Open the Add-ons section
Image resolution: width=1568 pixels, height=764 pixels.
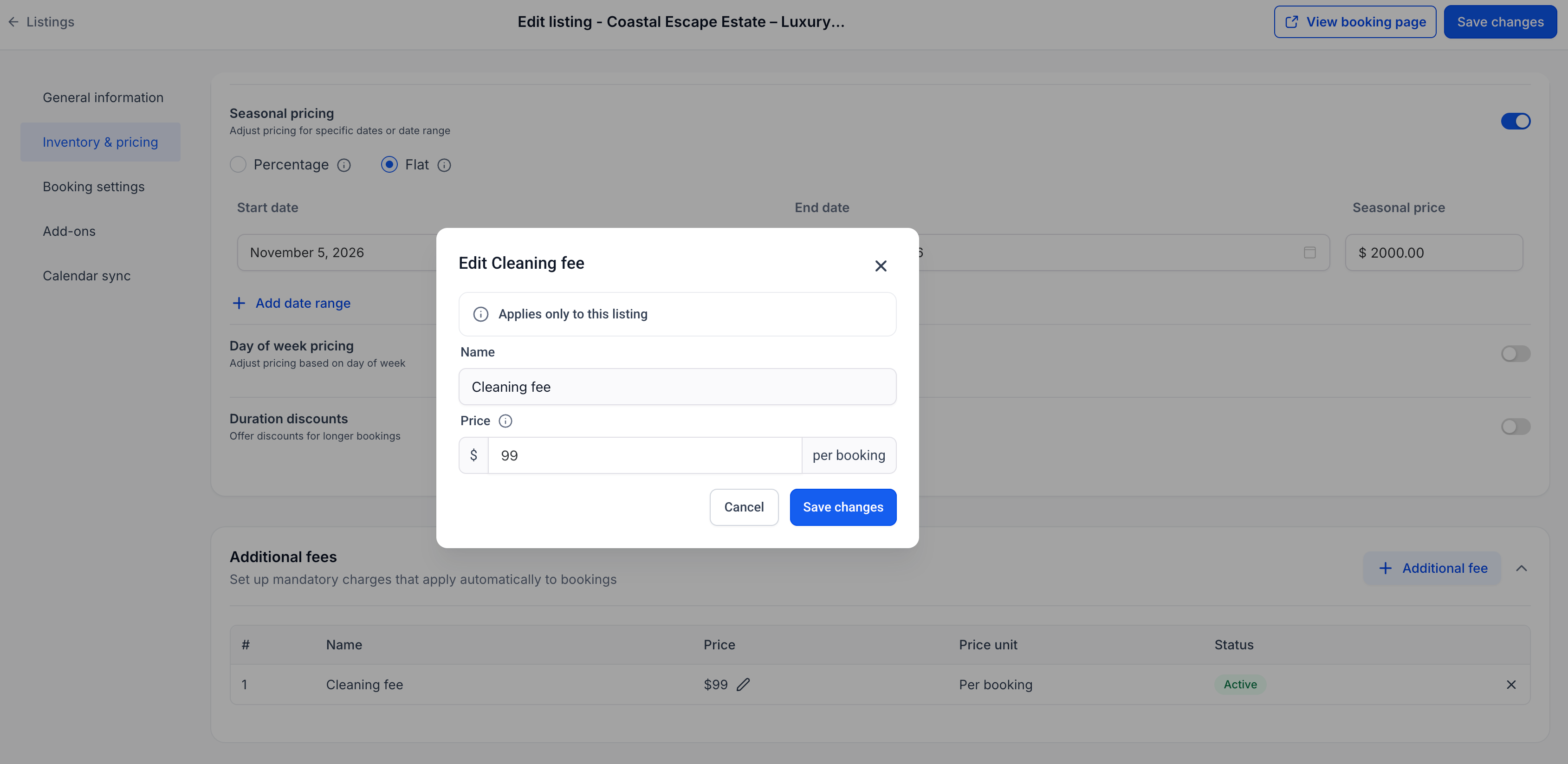pos(69,231)
